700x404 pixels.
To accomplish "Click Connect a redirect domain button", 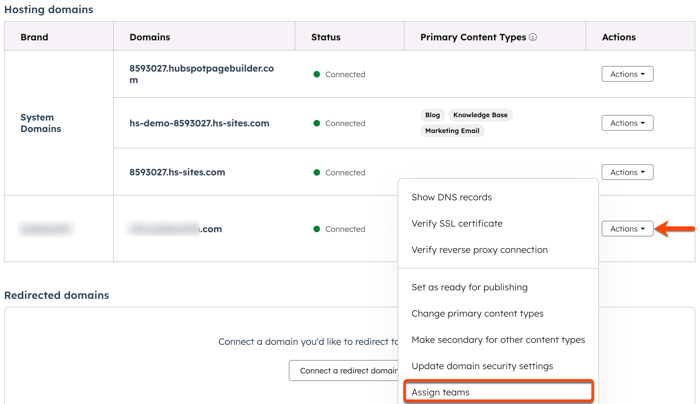I will tap(346, 371).
